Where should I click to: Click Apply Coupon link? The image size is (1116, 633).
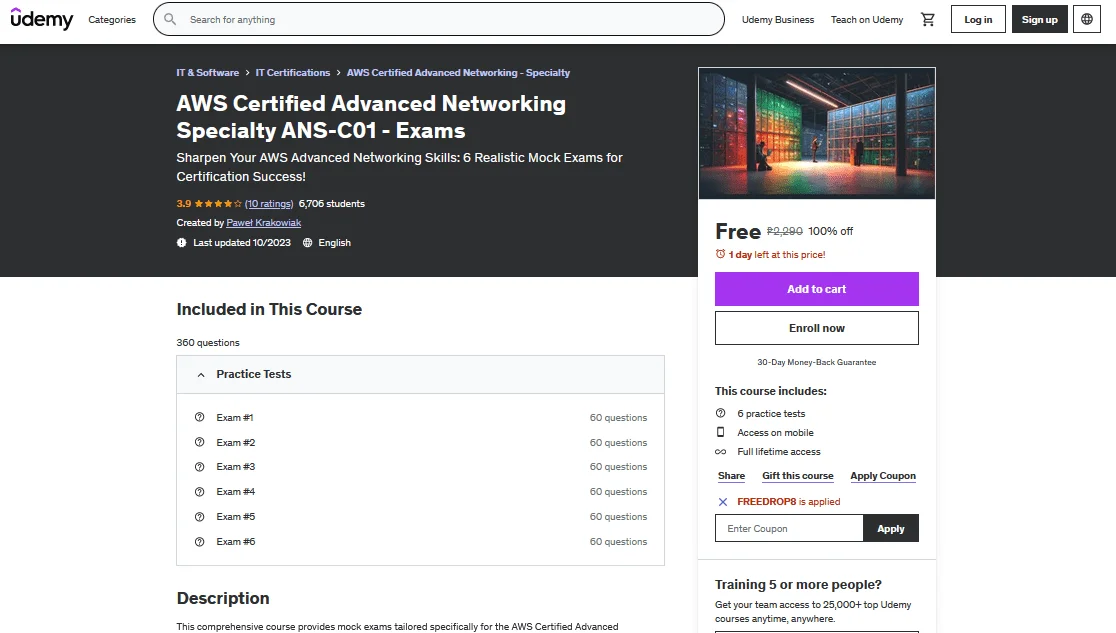tap(883, 476)
